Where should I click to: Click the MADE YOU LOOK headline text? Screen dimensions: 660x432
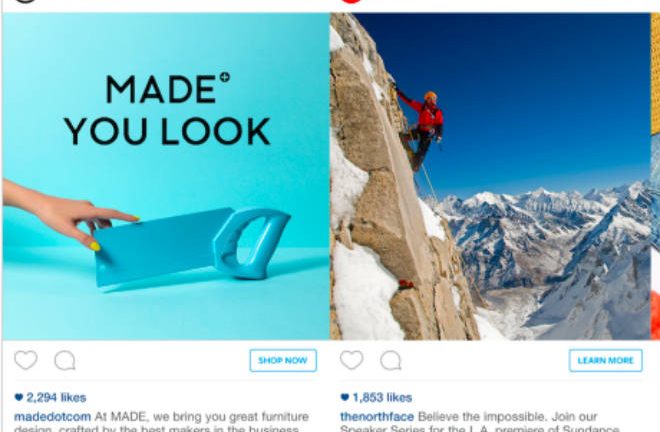(x=168, y=109)
